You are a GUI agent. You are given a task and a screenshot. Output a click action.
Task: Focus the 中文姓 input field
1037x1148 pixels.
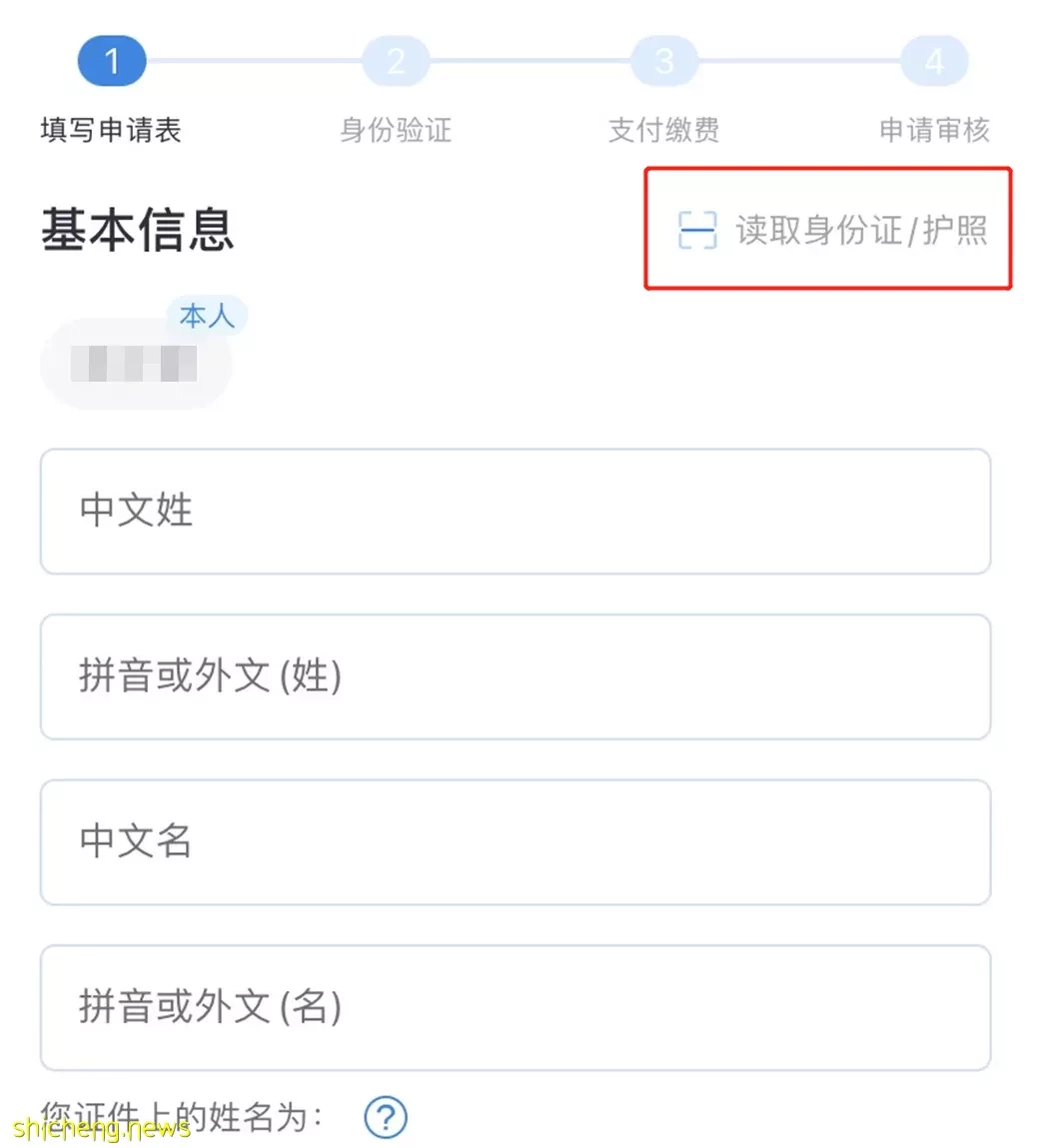pyautogui.click(x=516, y=511)
